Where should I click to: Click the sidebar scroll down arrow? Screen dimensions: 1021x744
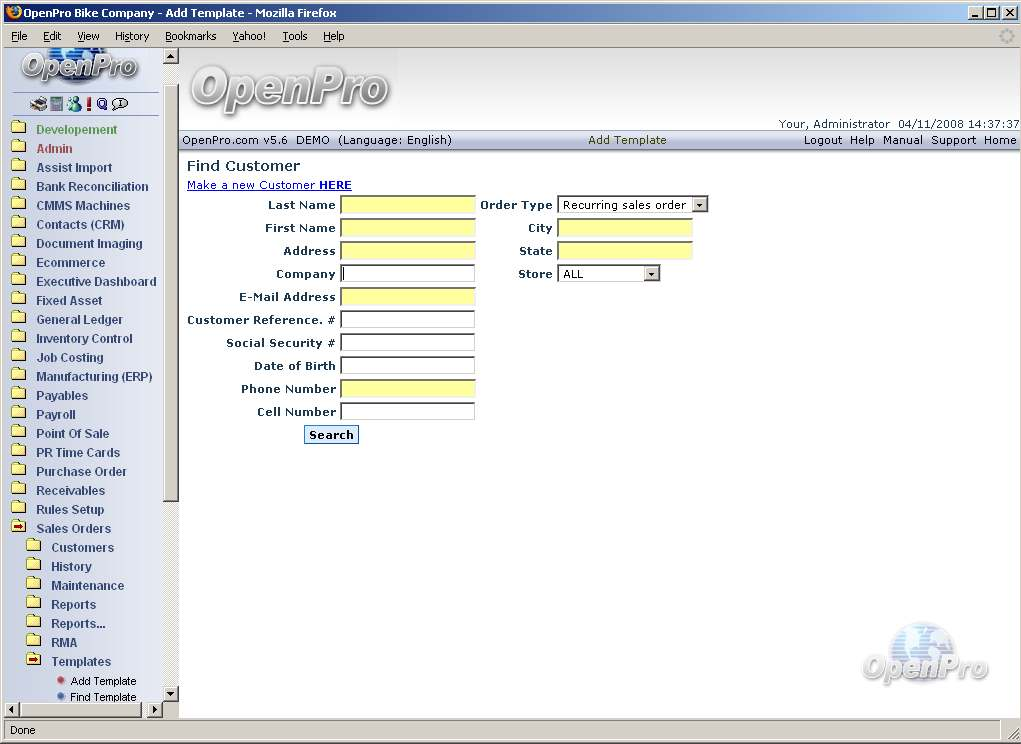[170, 693]
